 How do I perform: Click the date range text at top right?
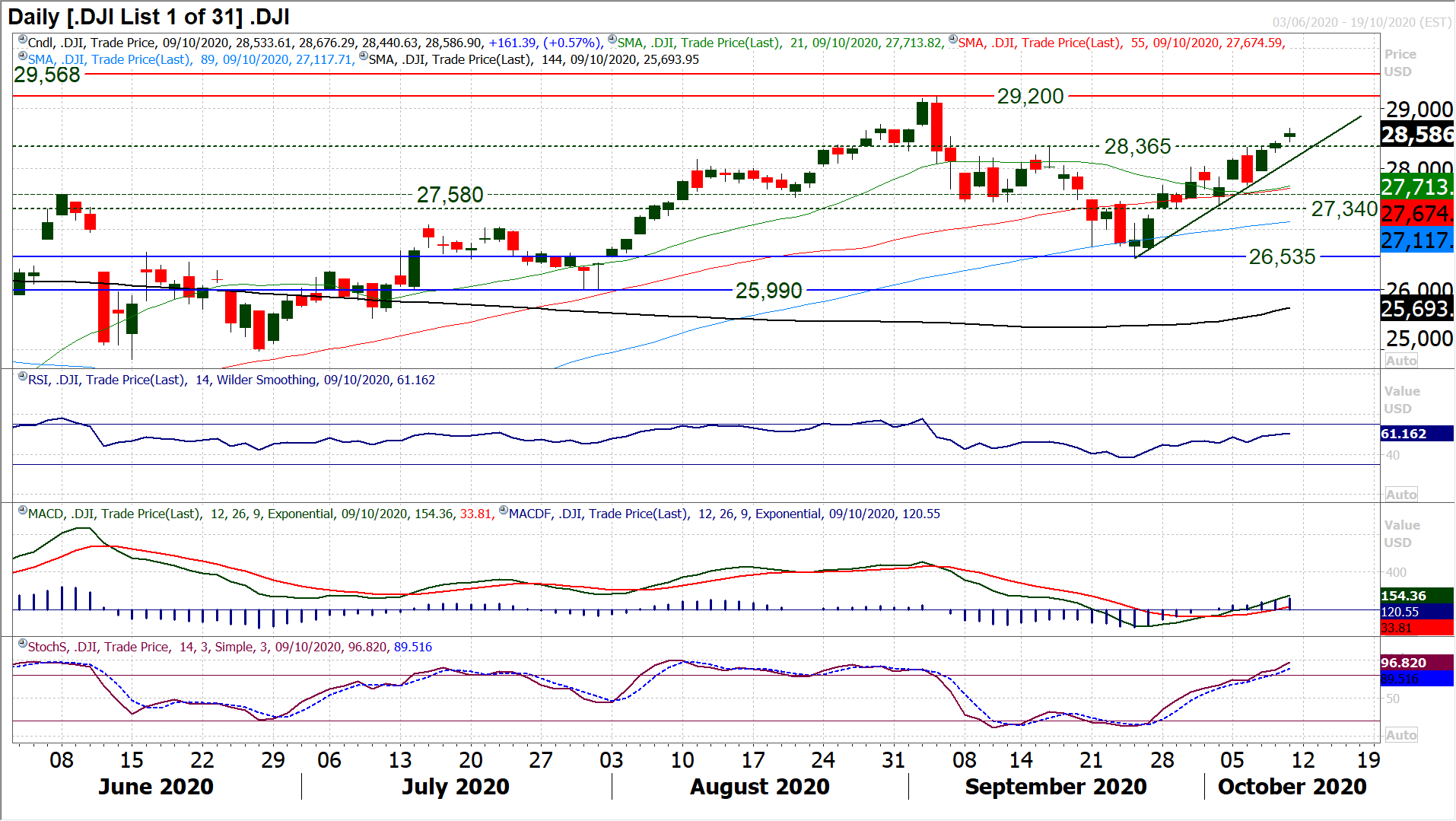point(1362,22)
